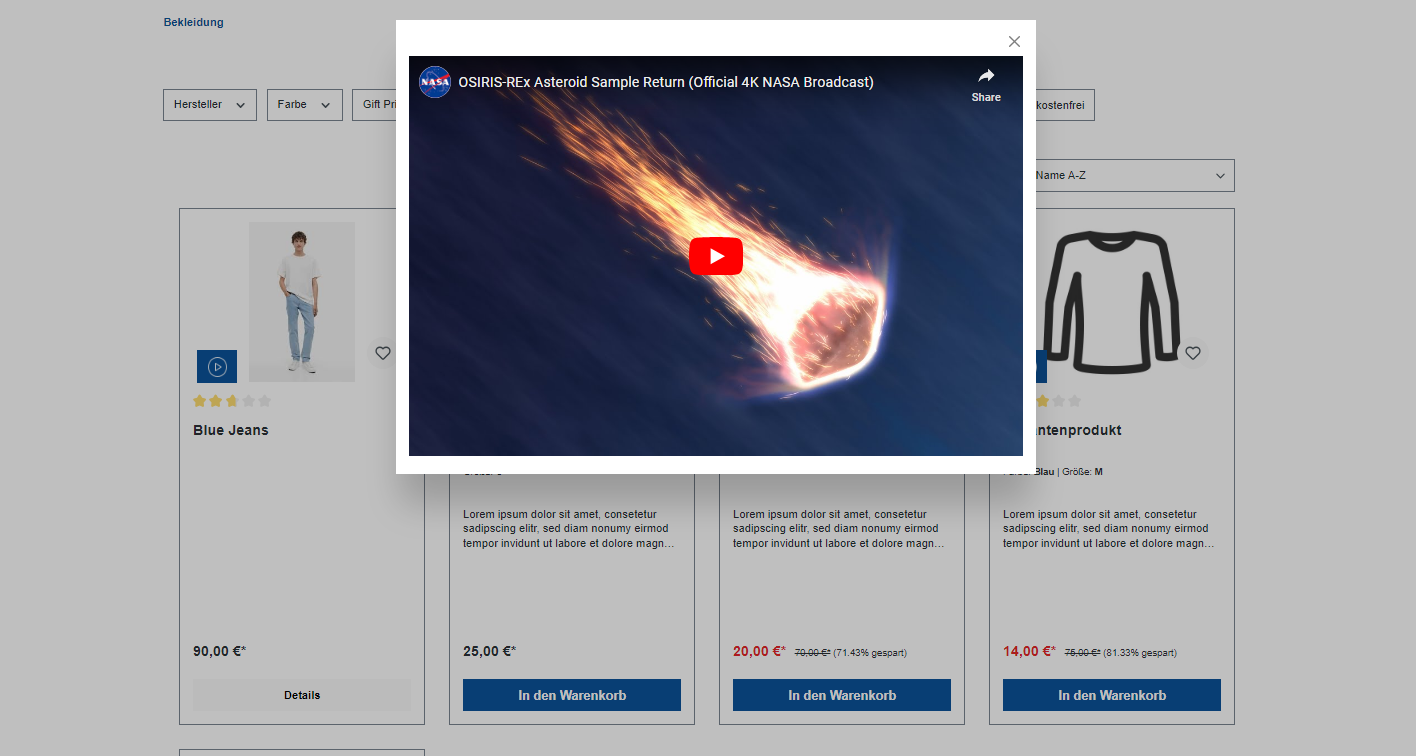
Task: Click the 90,00 €* price text
Action: coord(220,651)
